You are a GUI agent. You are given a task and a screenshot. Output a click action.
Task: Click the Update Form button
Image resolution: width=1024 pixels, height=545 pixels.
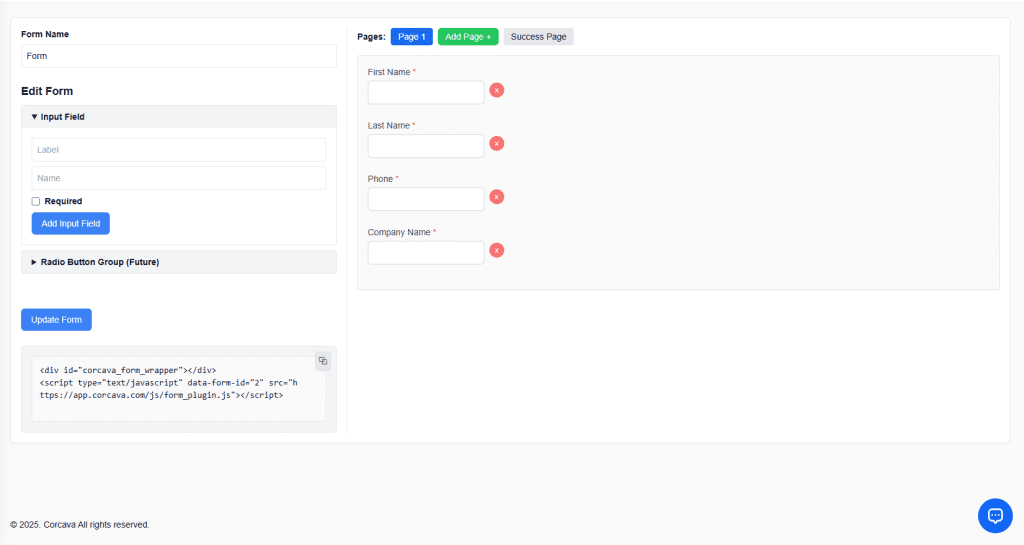[x=56, y=320]
